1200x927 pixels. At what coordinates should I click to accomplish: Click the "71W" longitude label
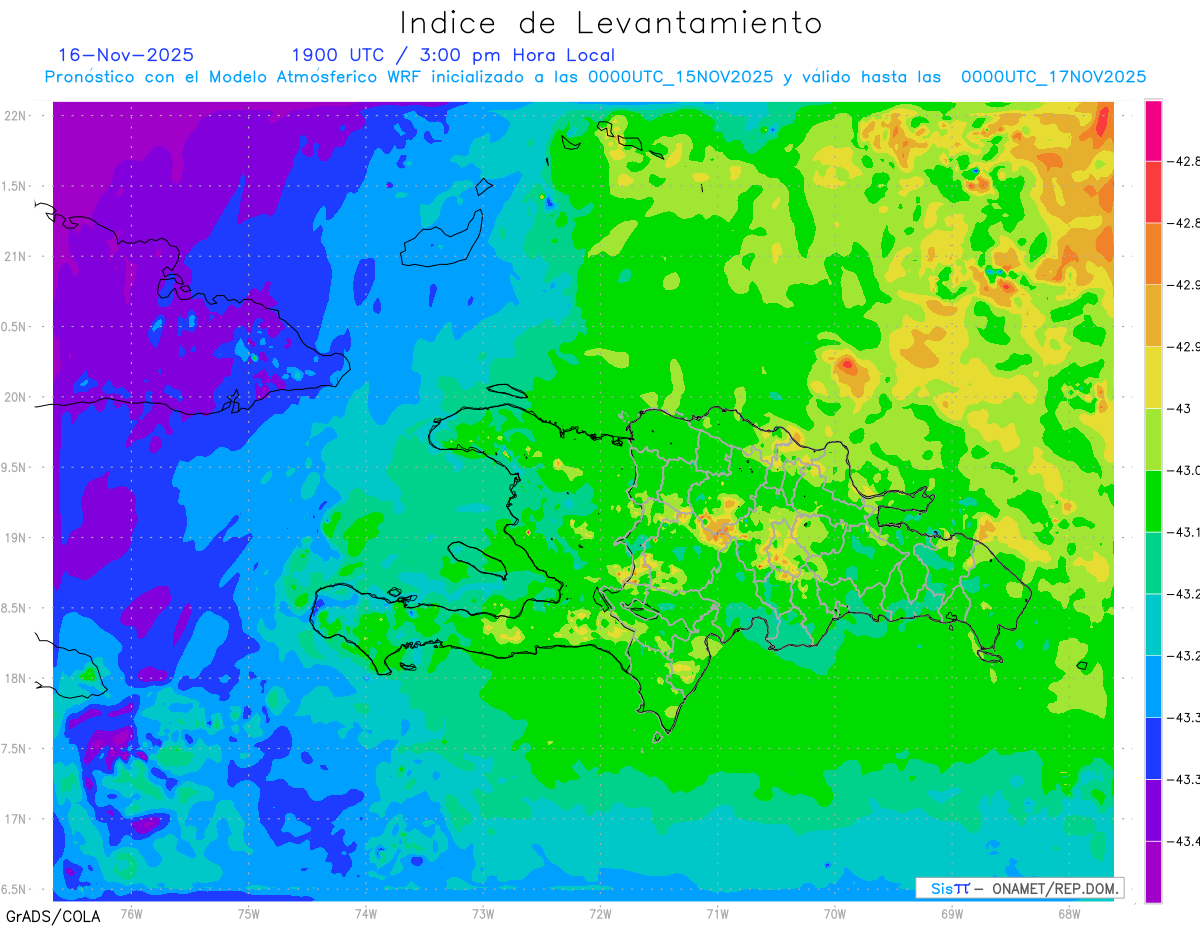(717, 913)
